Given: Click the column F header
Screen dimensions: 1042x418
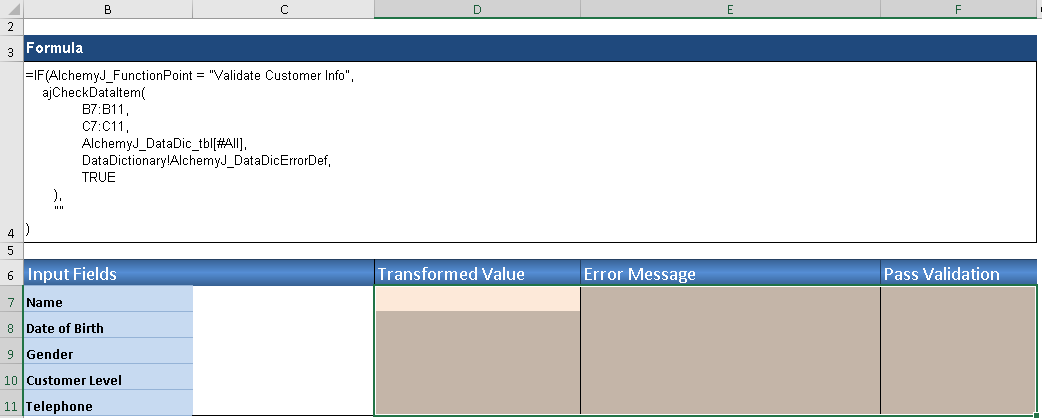Looking at the screenshot, I should (x=958, y=9).
